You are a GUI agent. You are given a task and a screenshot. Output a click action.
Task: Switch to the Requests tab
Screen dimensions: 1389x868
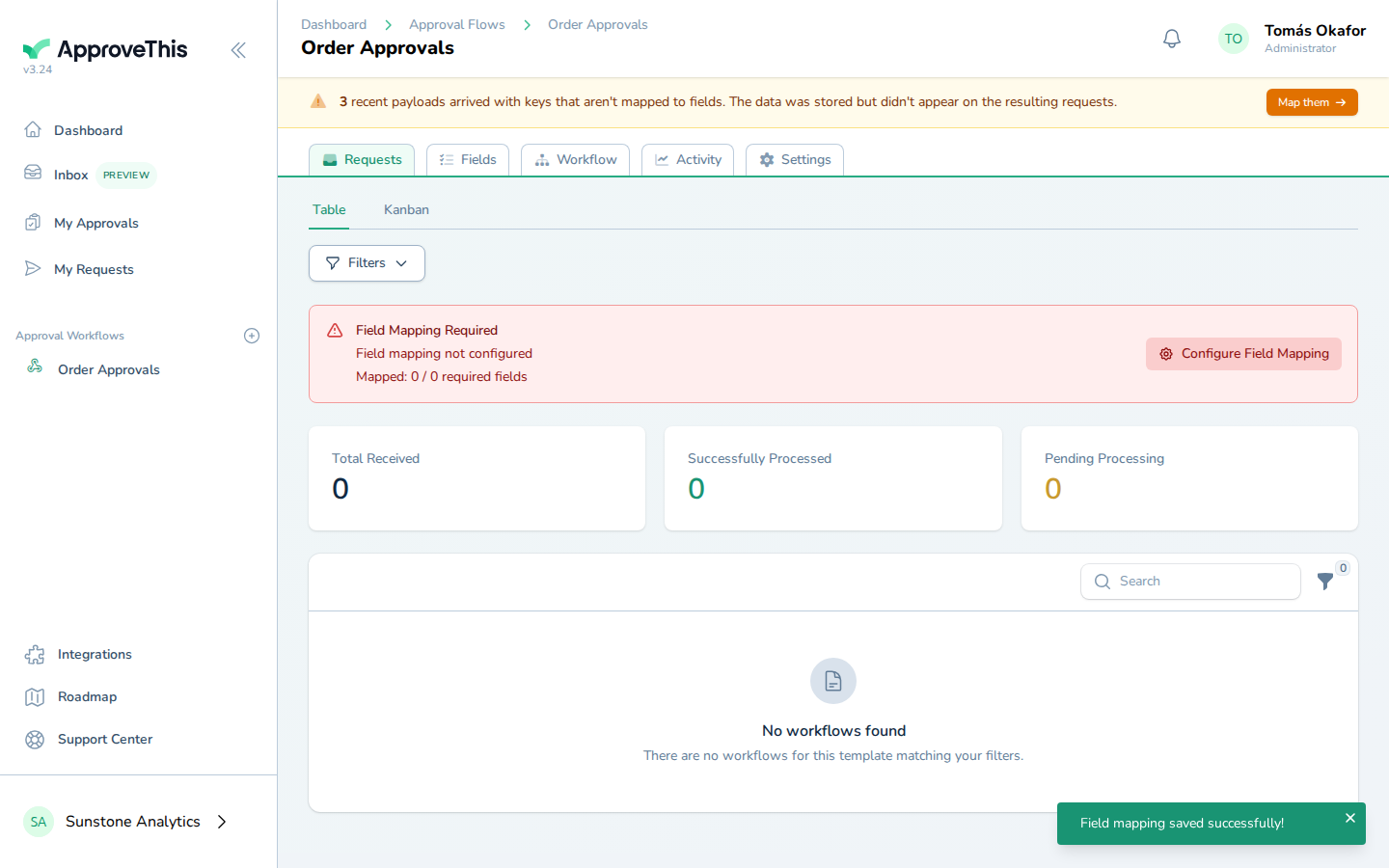[362, 160]
